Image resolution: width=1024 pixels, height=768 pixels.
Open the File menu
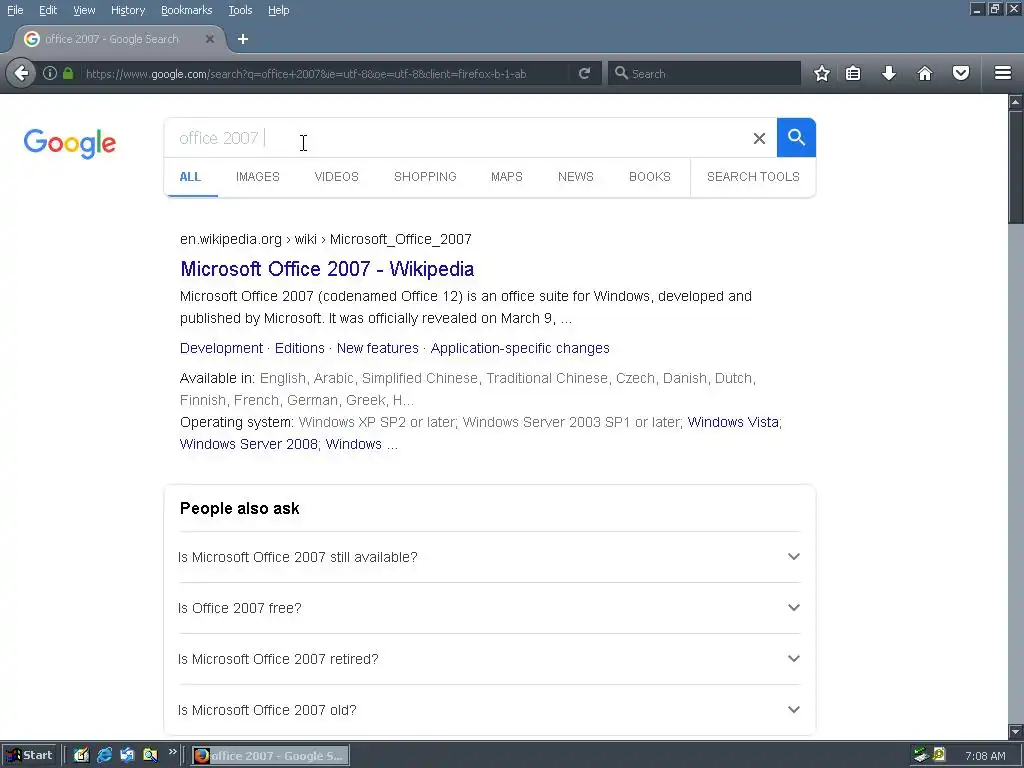15,10
